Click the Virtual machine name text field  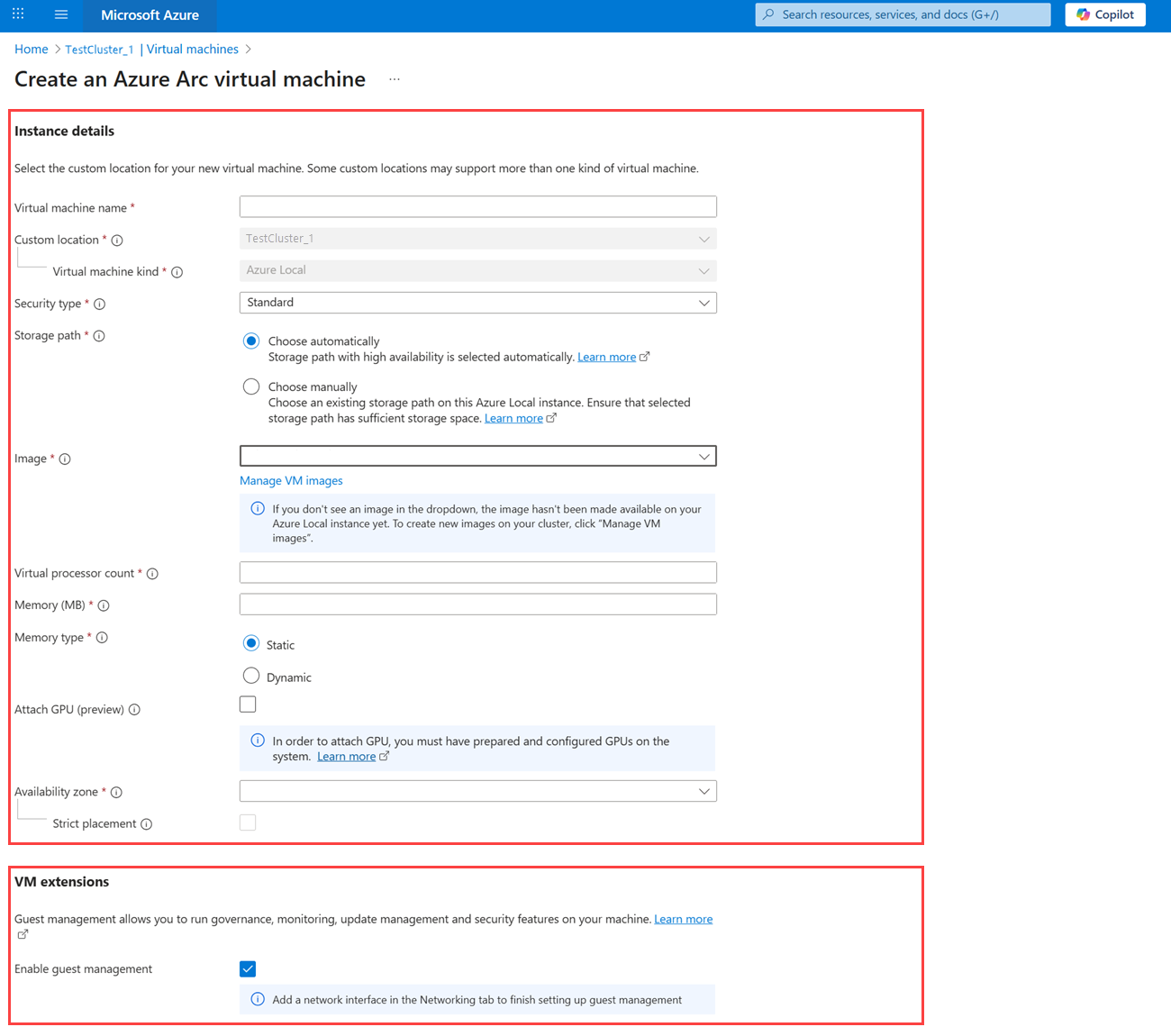(x=477, y=207)
